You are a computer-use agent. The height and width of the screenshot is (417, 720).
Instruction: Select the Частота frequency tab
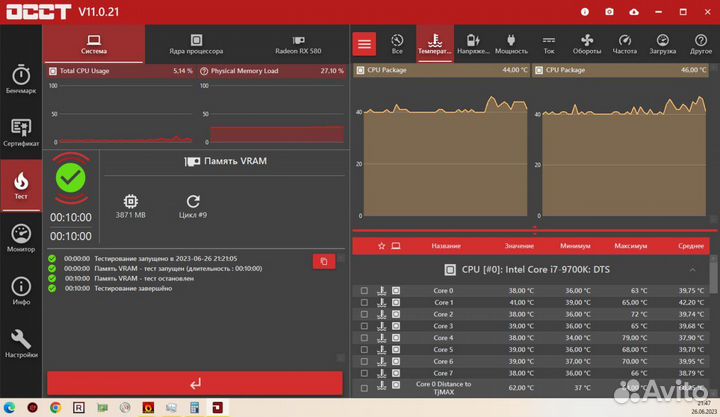(x=625, y=44)
